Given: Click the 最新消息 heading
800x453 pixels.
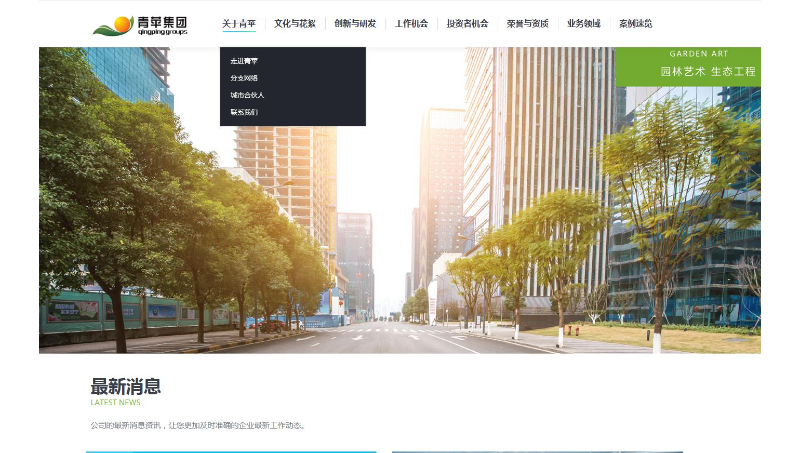Looking at the screenshot, I should pyautogui.click(x=126, y=386).
